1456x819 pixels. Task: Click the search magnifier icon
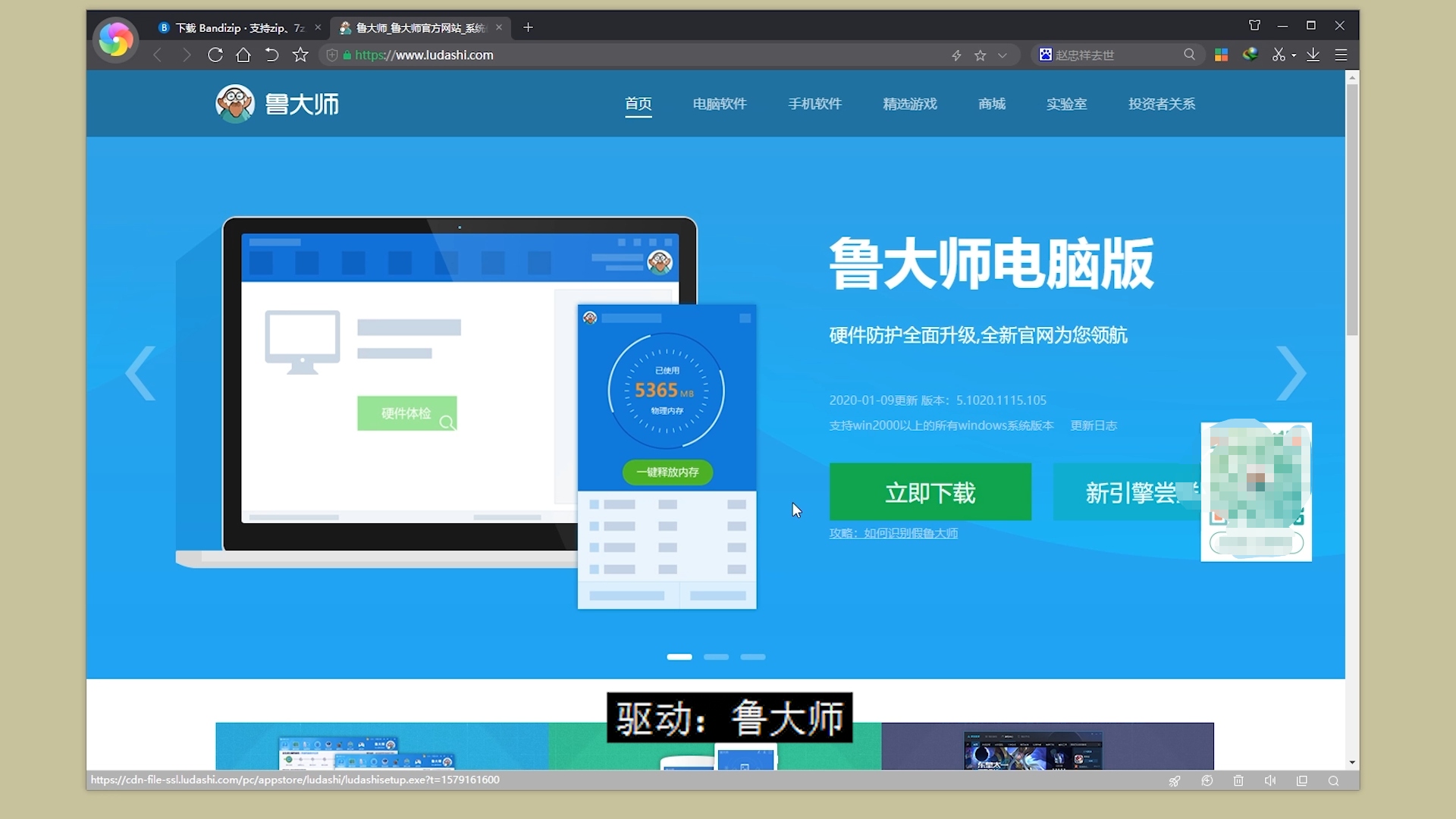click(1189, 55)
